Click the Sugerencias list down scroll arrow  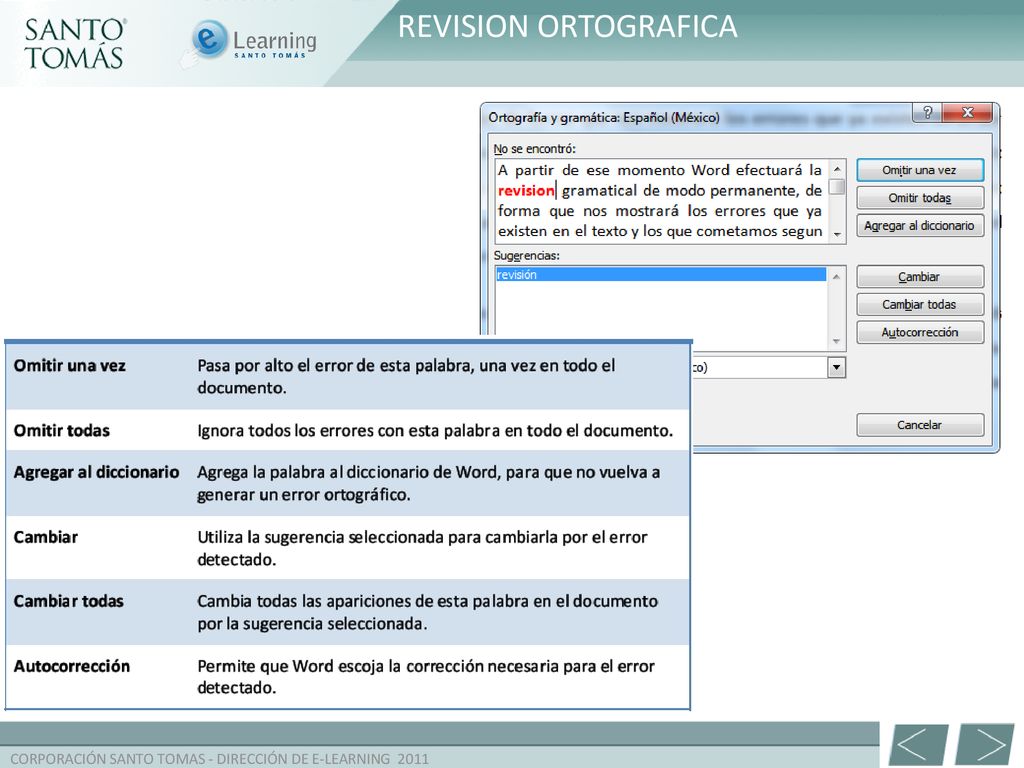point(837,342)
